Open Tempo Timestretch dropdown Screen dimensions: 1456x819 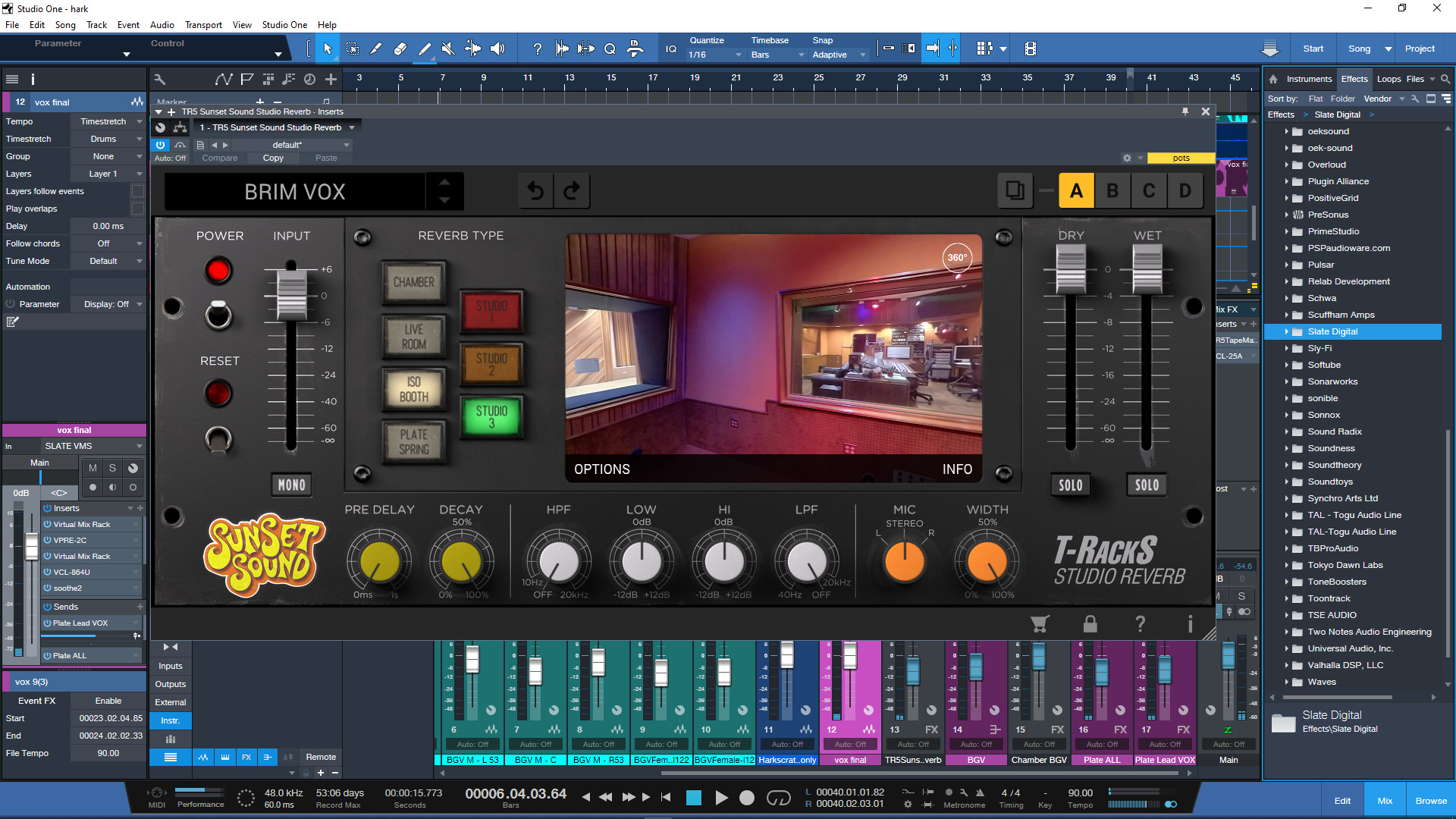pyautogui.click(x=107, y=121)
